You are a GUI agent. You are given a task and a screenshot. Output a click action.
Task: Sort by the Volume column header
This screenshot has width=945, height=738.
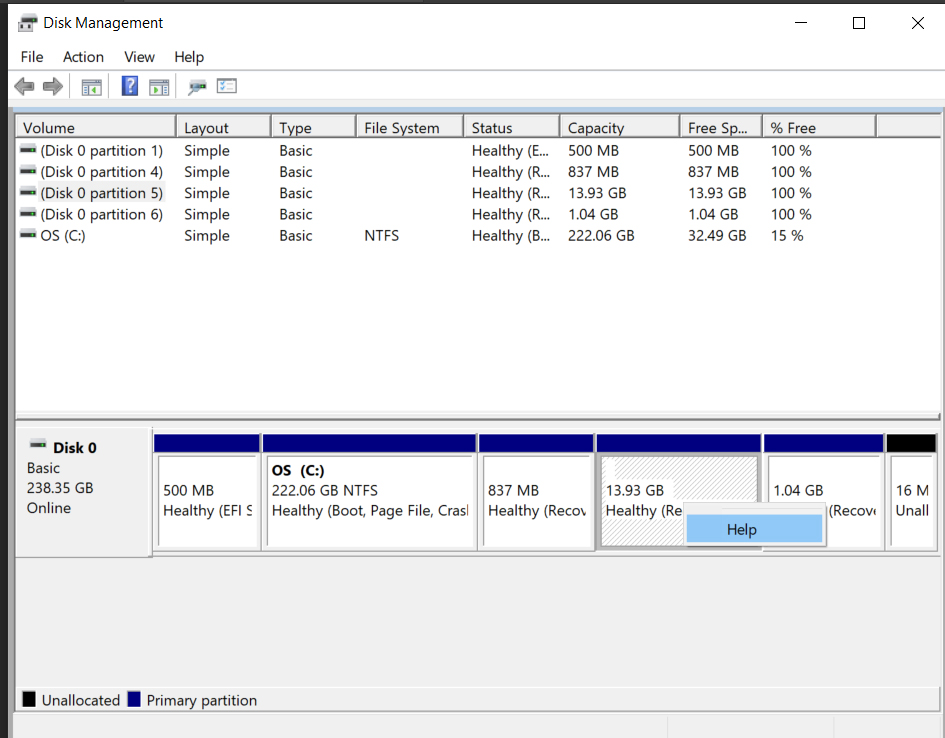point(96,128)
